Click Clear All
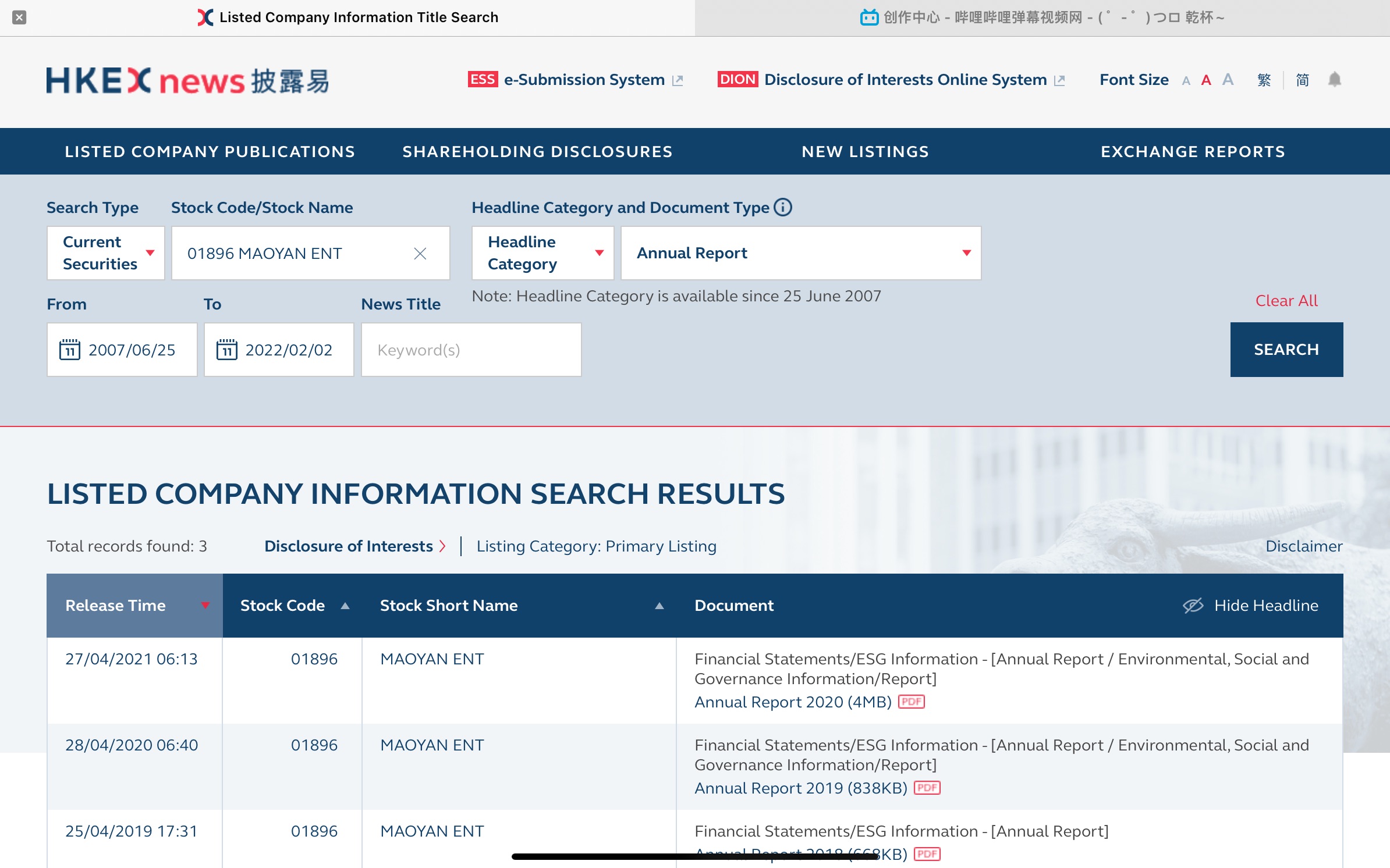The width and height of the screenshot is (1390, 868). (1286, 301)
